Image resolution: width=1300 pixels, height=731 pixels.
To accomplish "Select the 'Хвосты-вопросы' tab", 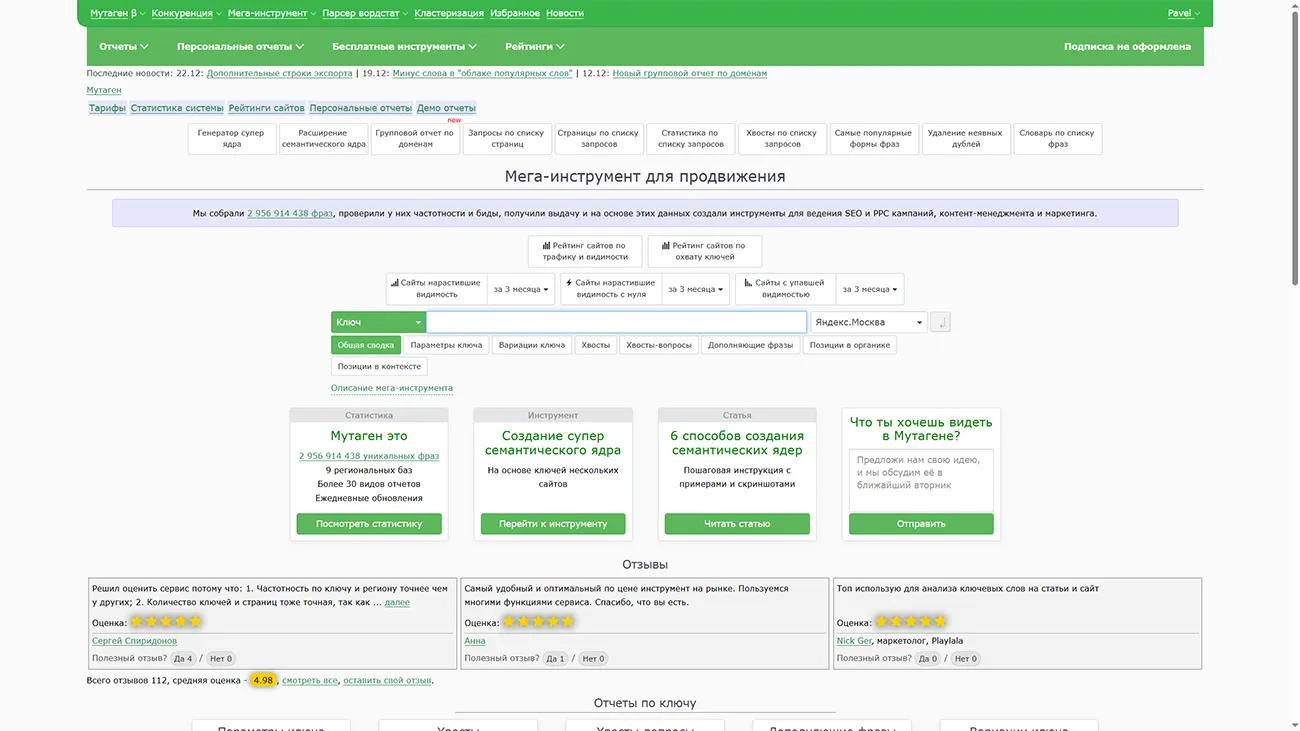I will (x=659, y=345).
